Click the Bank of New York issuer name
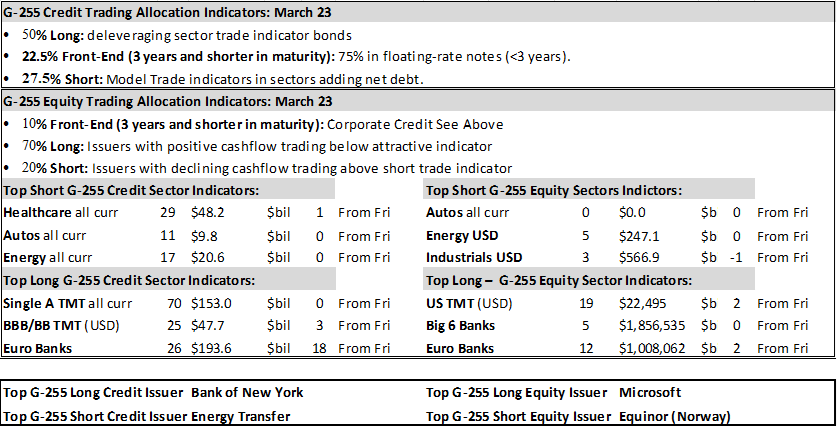Image resolution: width=837 pixels, height=427 pixels. click(247, 393)
